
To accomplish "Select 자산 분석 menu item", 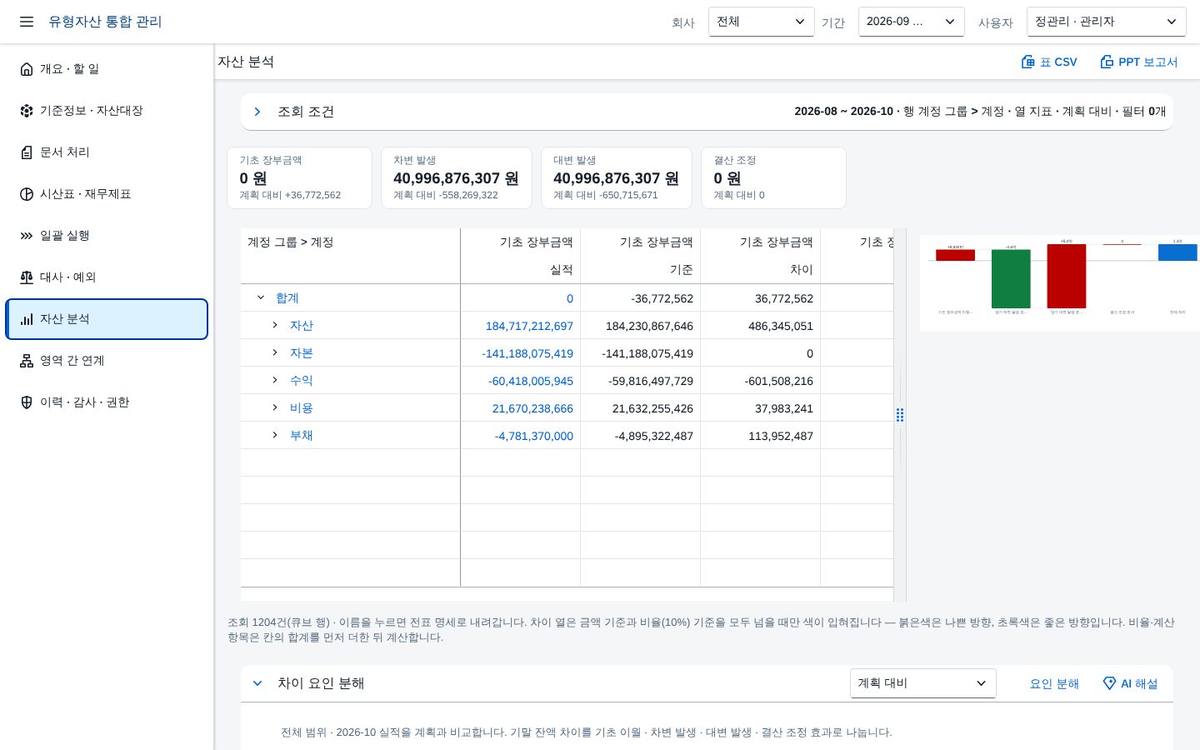I will [x=107, y=319].
